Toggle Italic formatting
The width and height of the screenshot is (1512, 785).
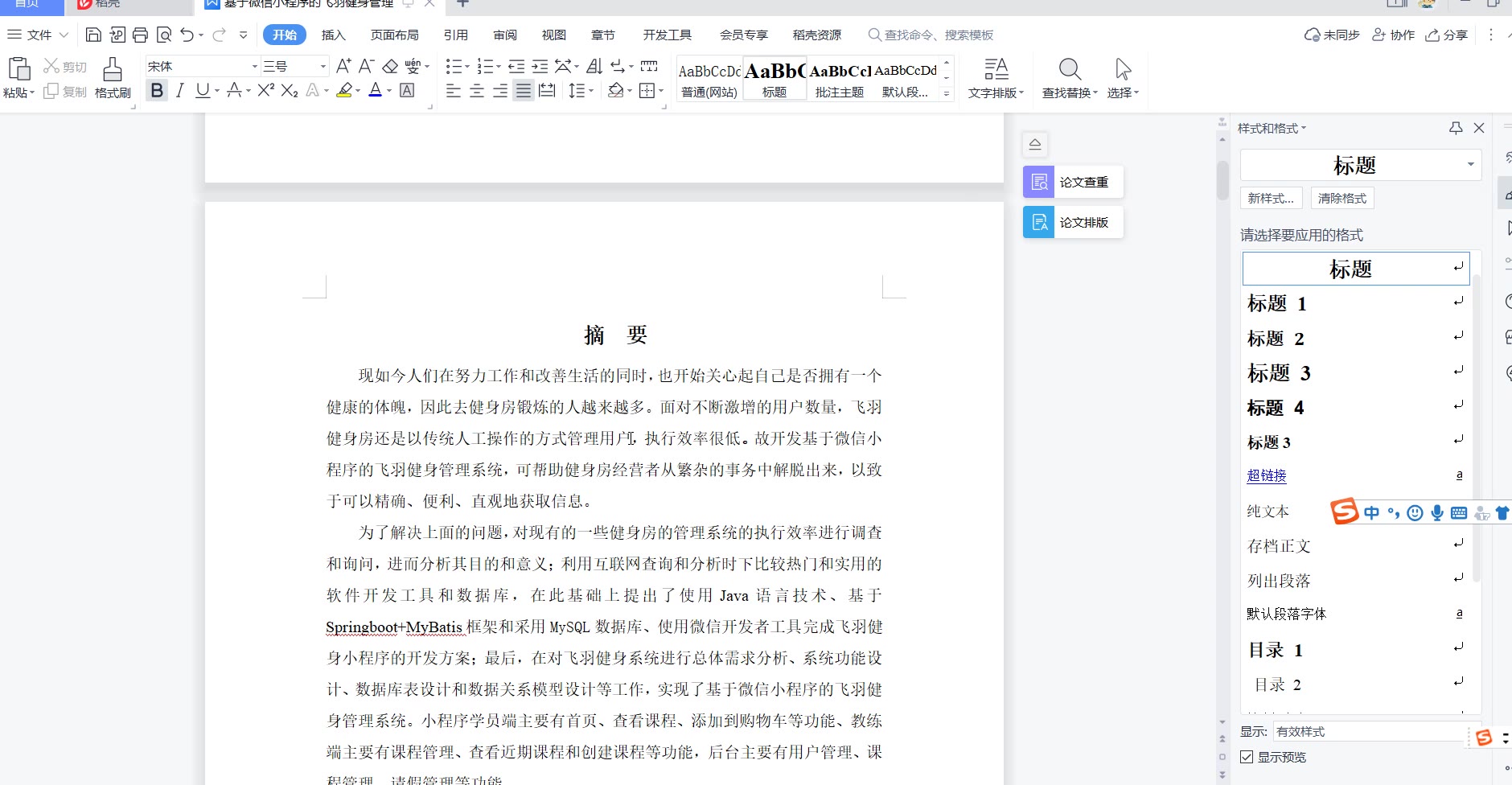coord(180,90)
